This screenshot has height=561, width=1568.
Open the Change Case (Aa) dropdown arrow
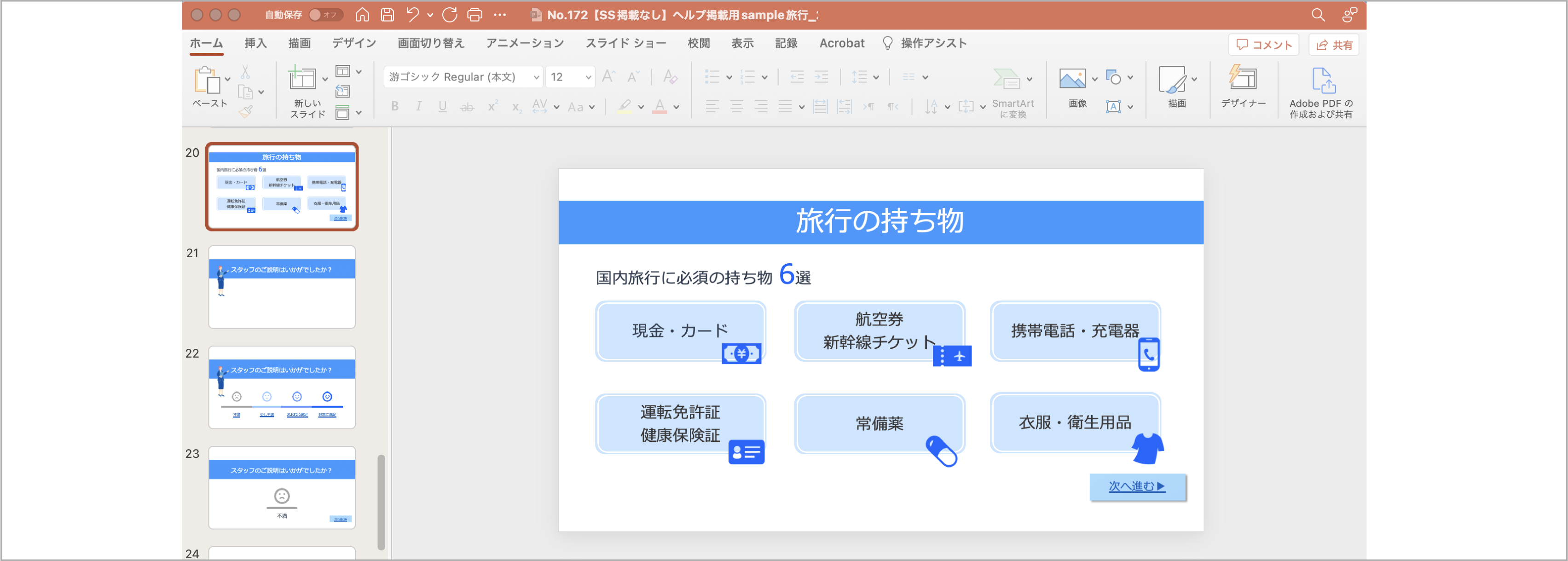[x=592, y=107]
